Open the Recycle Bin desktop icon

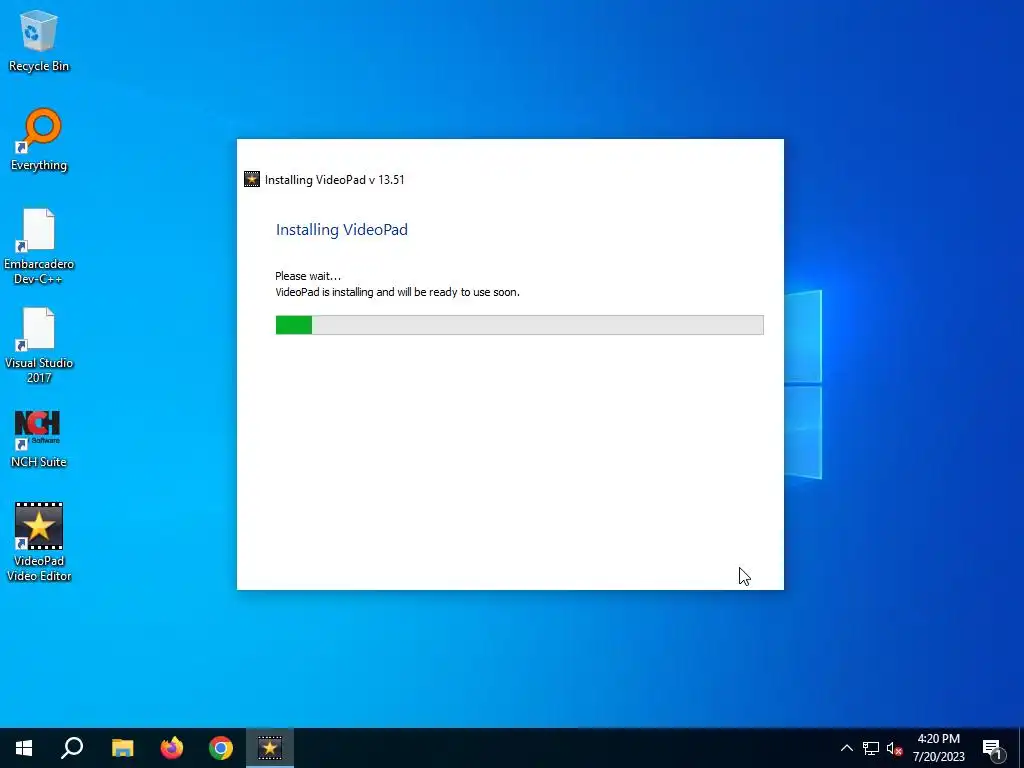coord(39,41)
